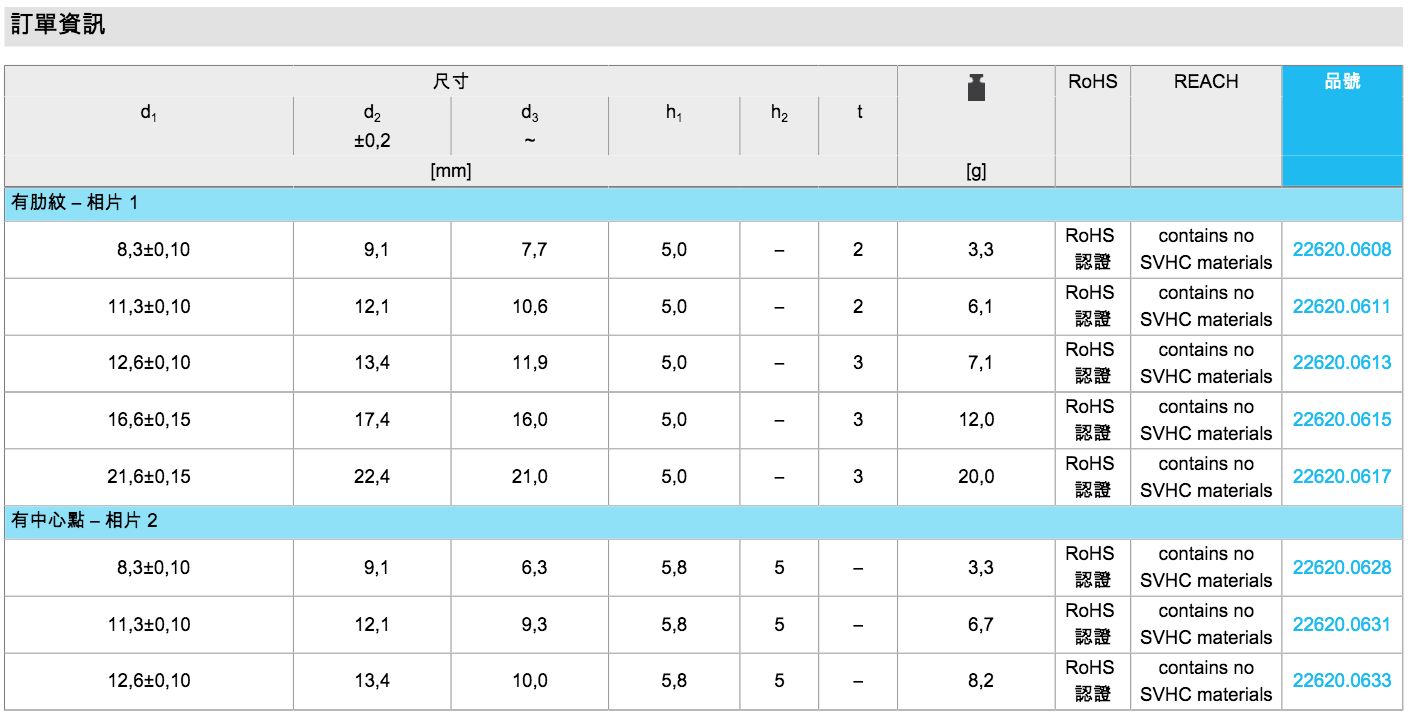1410x718 pixels.
Task: Open part number 22620.0631 link
Action: (x=1341, y=625)
